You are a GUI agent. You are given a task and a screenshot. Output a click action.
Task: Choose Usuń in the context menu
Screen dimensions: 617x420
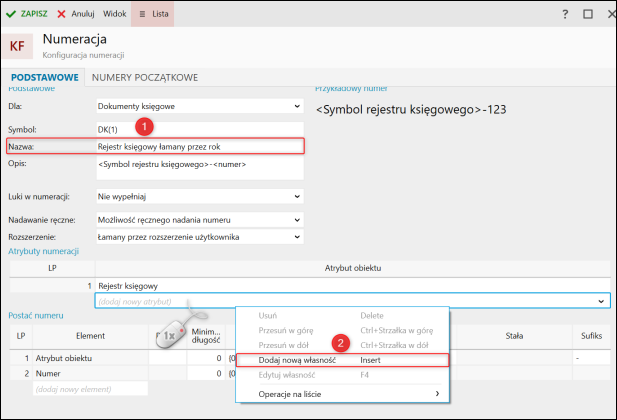click(342, 316)
